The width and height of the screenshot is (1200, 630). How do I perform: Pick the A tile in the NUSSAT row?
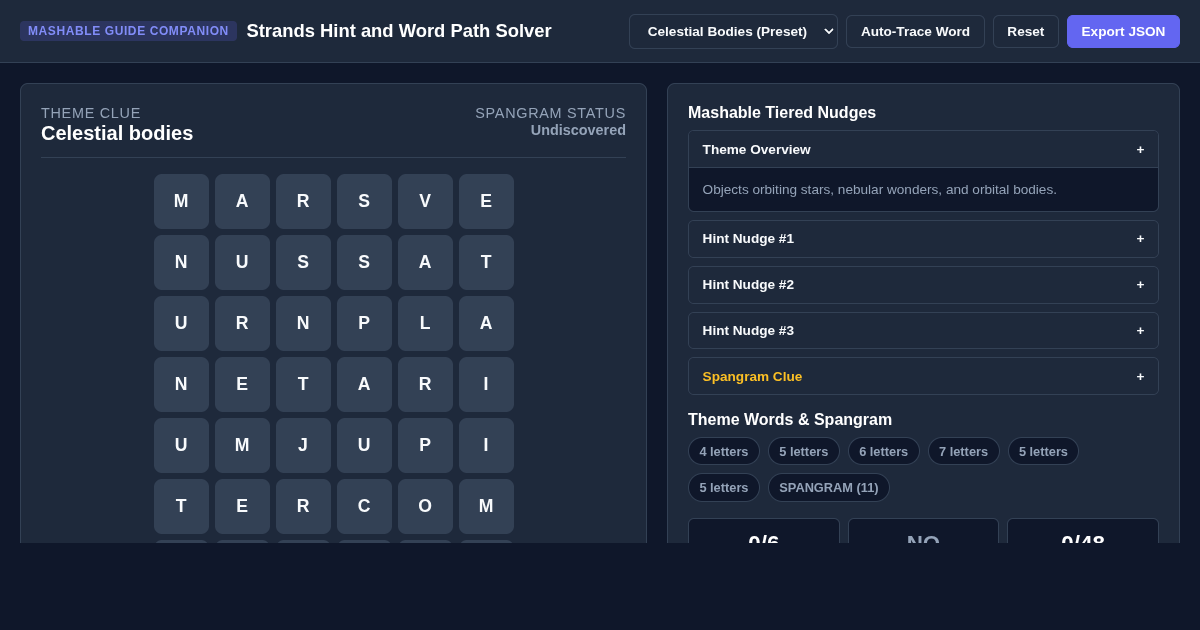click(x=425, y=262)
